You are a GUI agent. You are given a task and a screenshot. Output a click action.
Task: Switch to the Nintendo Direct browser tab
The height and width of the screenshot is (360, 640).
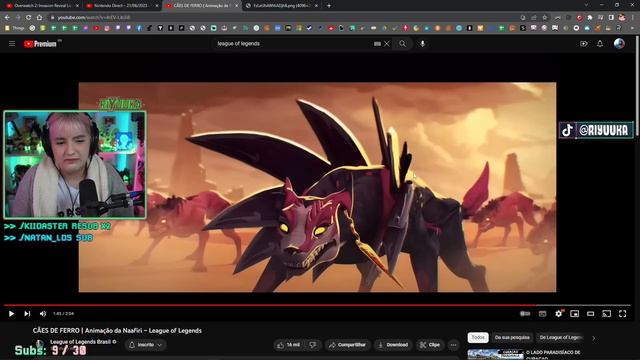122,6
